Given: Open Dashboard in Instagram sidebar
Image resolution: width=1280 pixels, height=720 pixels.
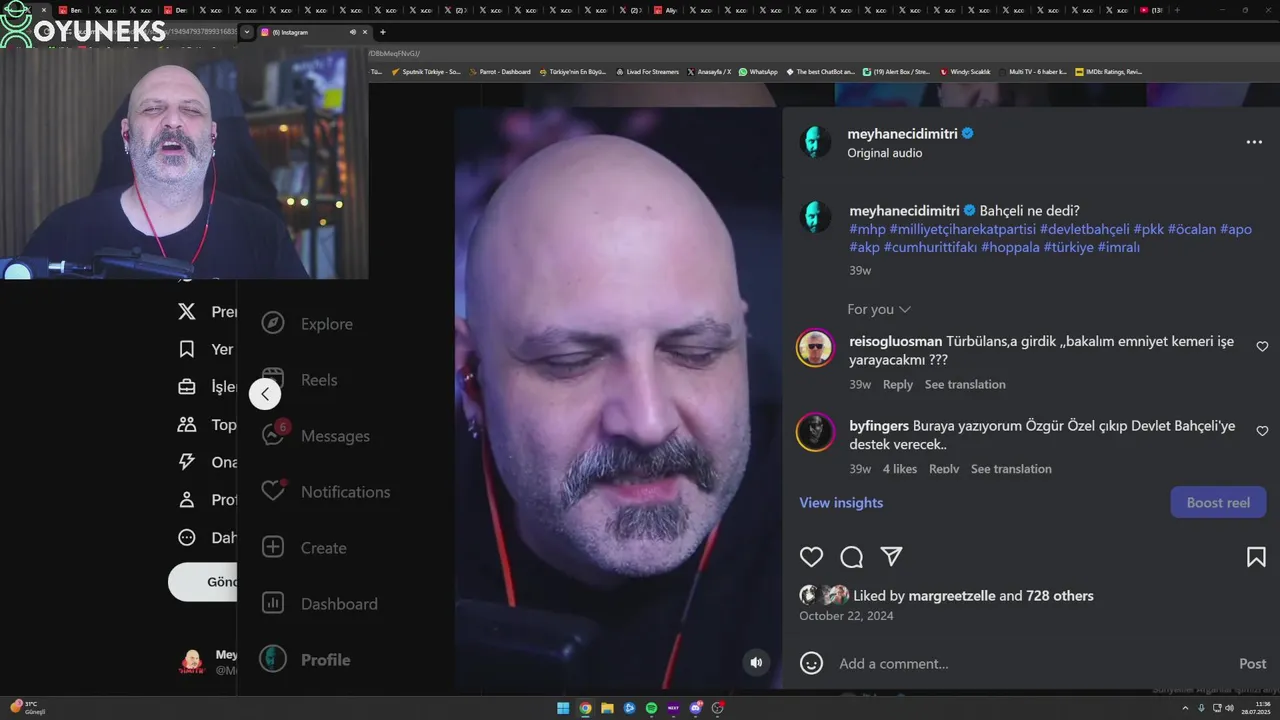Looking at the screenshot, I should pos(319,604).
